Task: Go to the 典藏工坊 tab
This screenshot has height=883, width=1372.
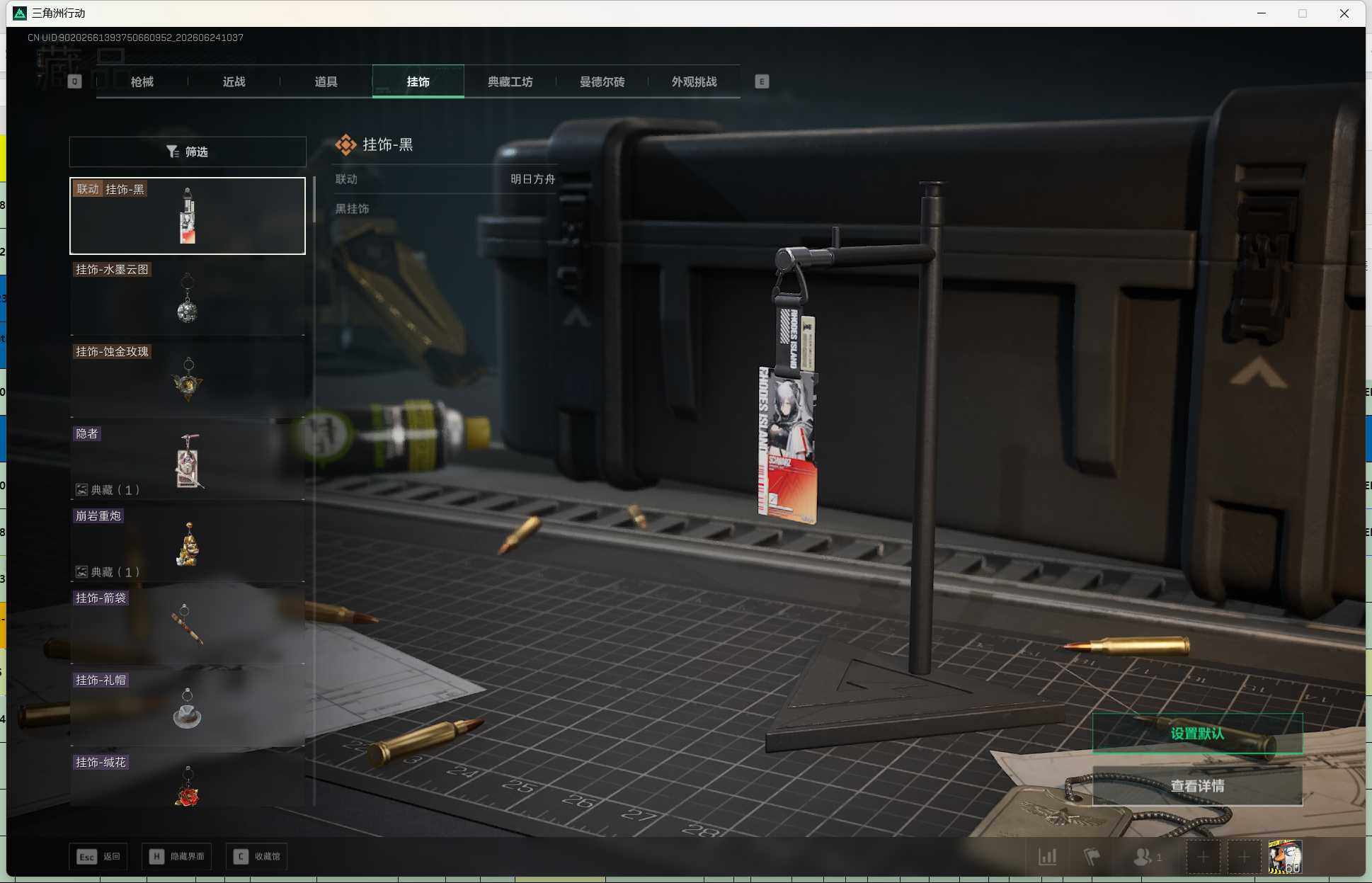Action: coord(510,81)
